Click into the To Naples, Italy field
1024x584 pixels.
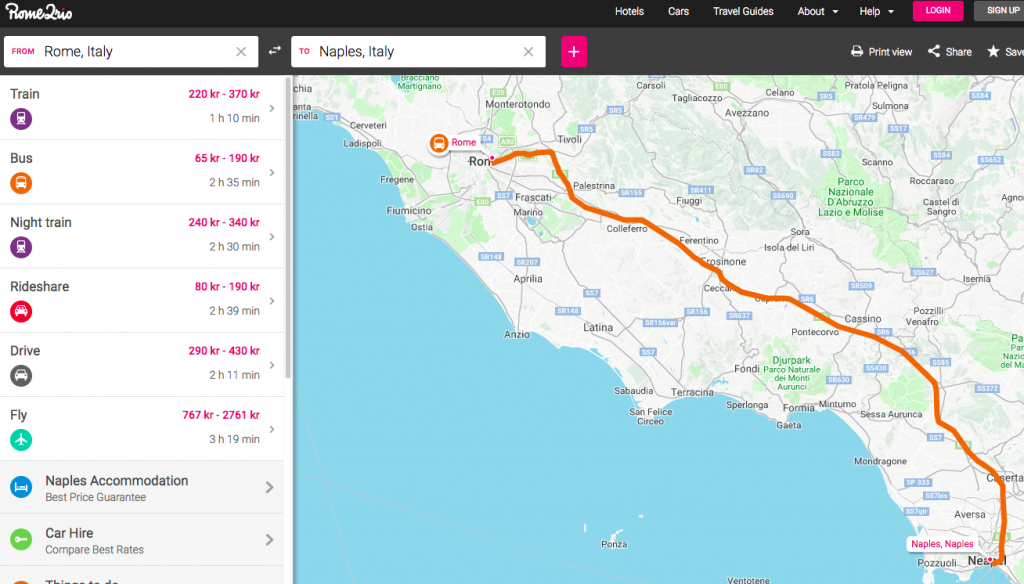pos(418,52)
